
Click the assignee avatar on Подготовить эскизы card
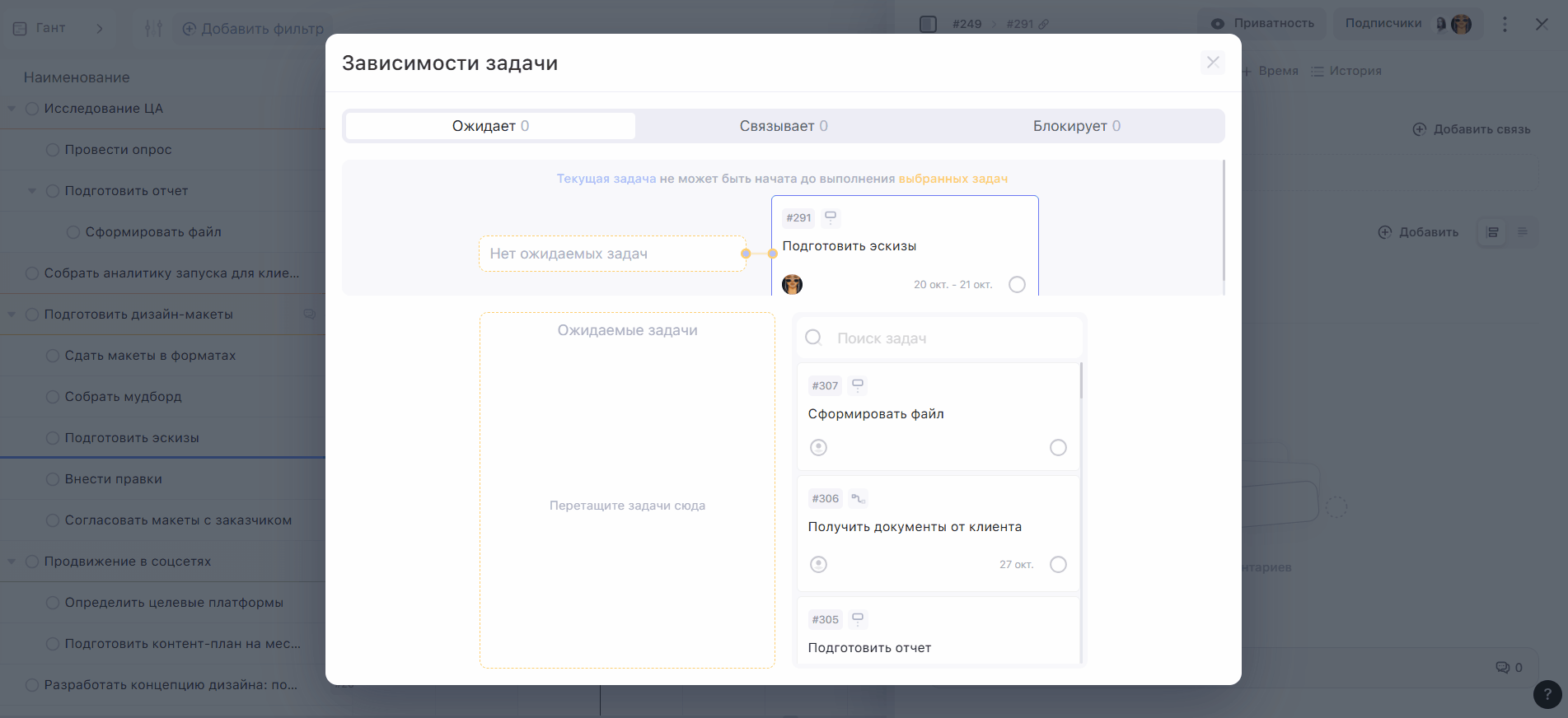pos(792,284)
